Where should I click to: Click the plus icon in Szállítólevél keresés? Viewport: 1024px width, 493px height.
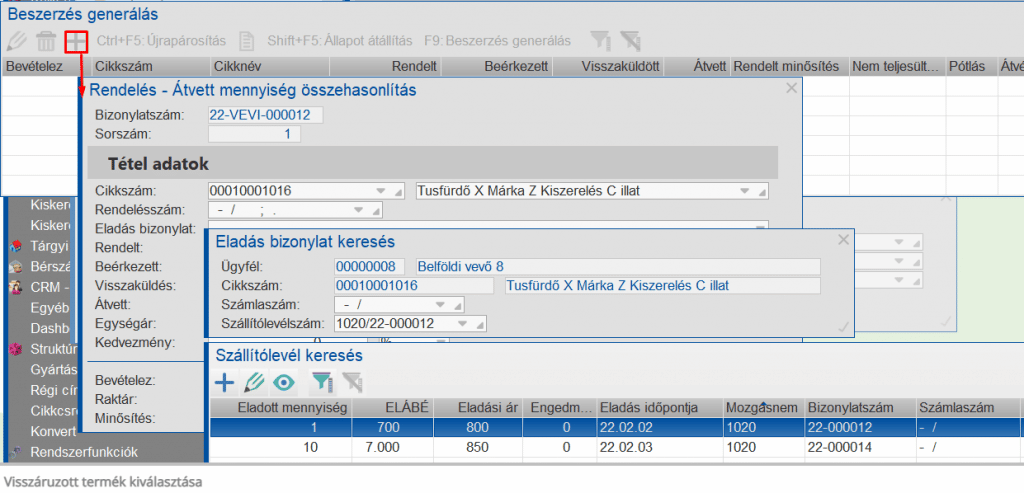point(224,381)
